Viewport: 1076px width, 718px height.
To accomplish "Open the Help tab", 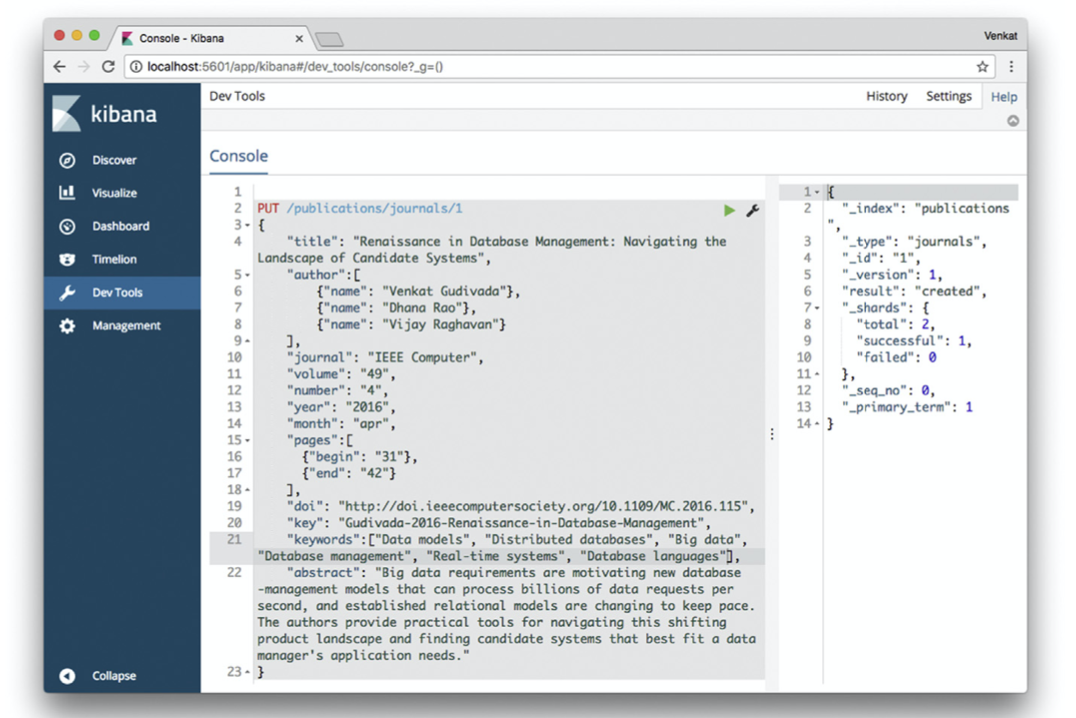I will click(1004, 97).
